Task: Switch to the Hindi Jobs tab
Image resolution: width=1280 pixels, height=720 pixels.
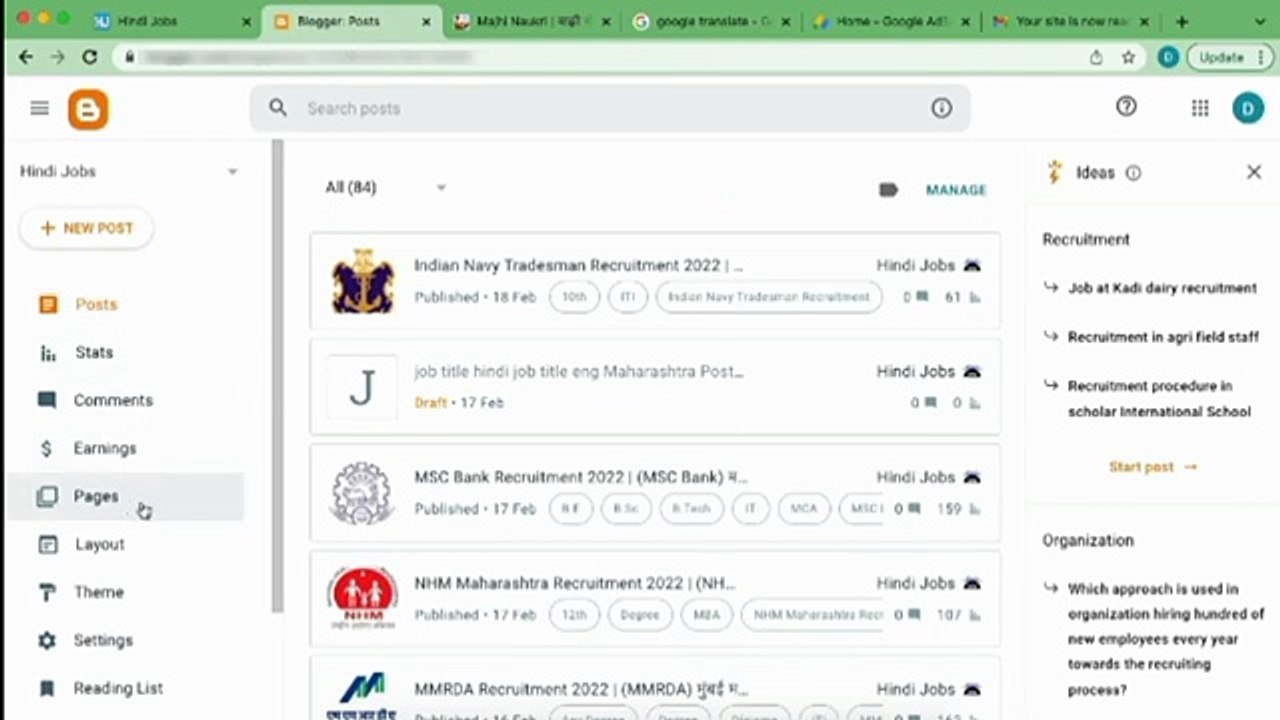Action: [173, 21]
